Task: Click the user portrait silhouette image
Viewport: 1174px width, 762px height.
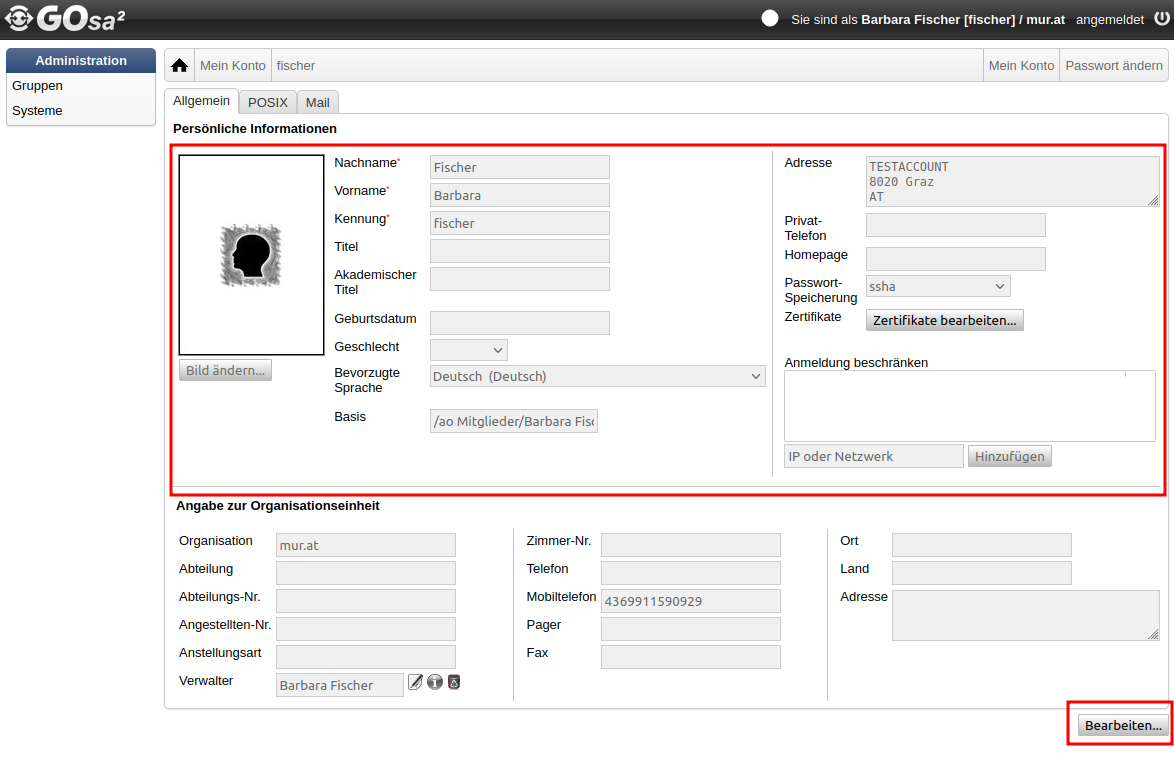Action: (251, 255)
